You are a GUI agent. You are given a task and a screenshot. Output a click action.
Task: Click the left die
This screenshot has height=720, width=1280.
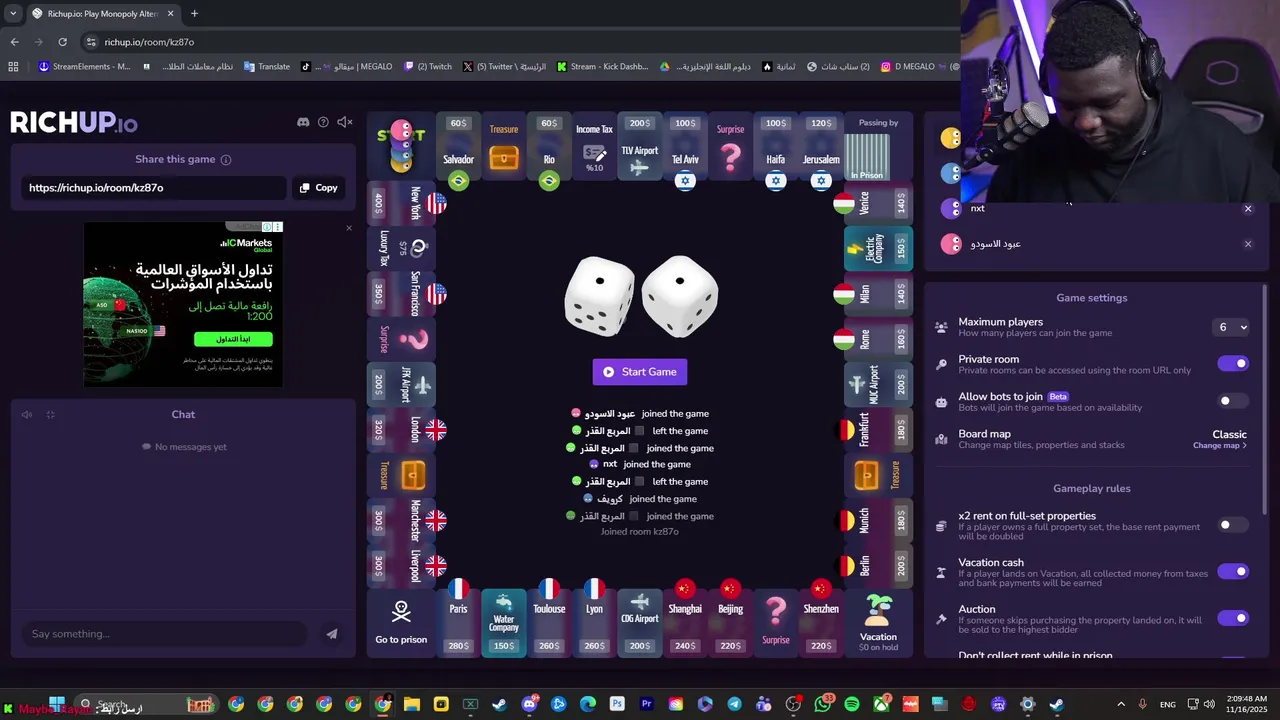599,296
